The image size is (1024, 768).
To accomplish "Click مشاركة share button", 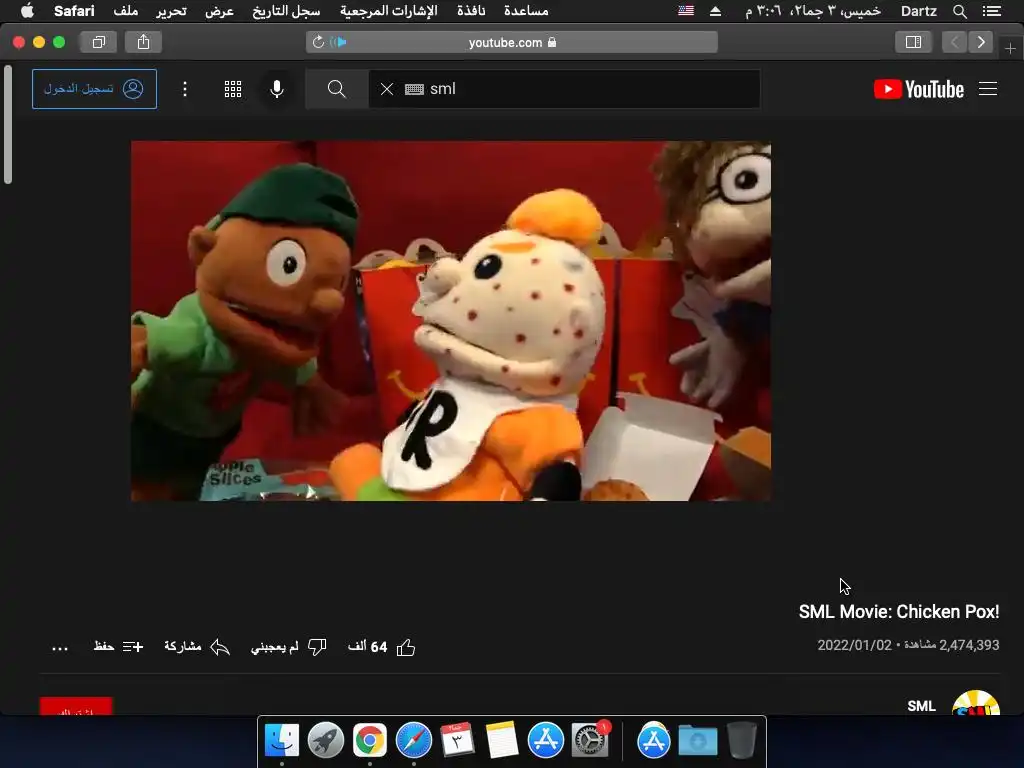I will pyautogui.click(x=197, y=647).
